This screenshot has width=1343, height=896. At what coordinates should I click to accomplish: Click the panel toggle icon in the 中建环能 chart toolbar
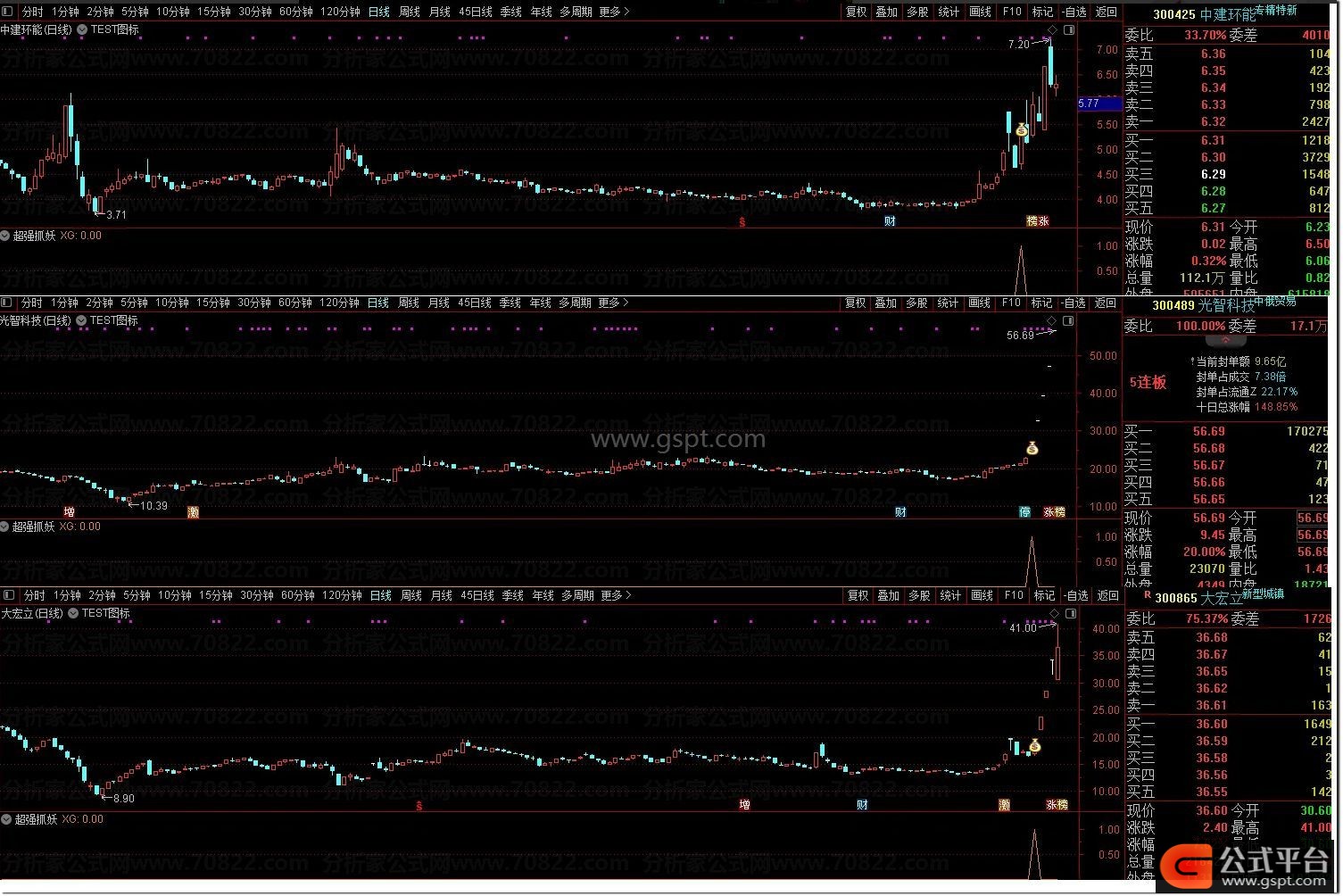click(8, 12)
